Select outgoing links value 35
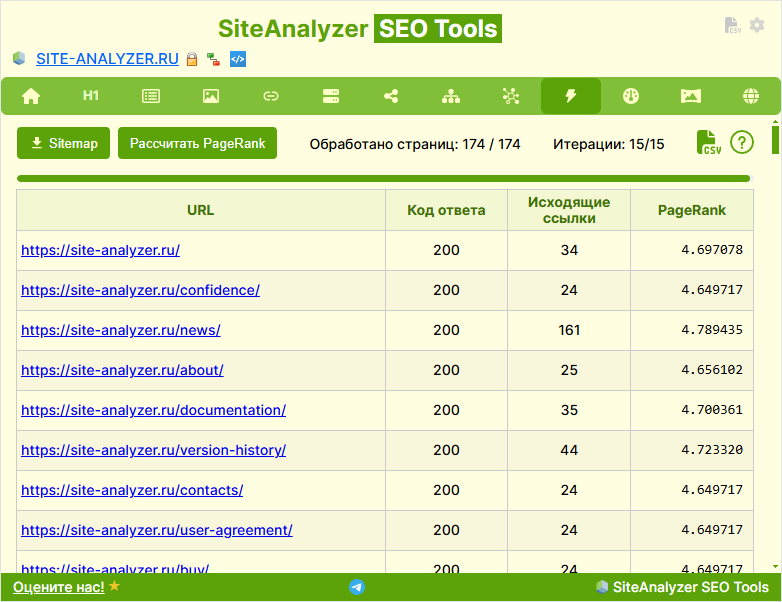The height and width of the screenshot is (602, 782). click(x=569, y=410)
